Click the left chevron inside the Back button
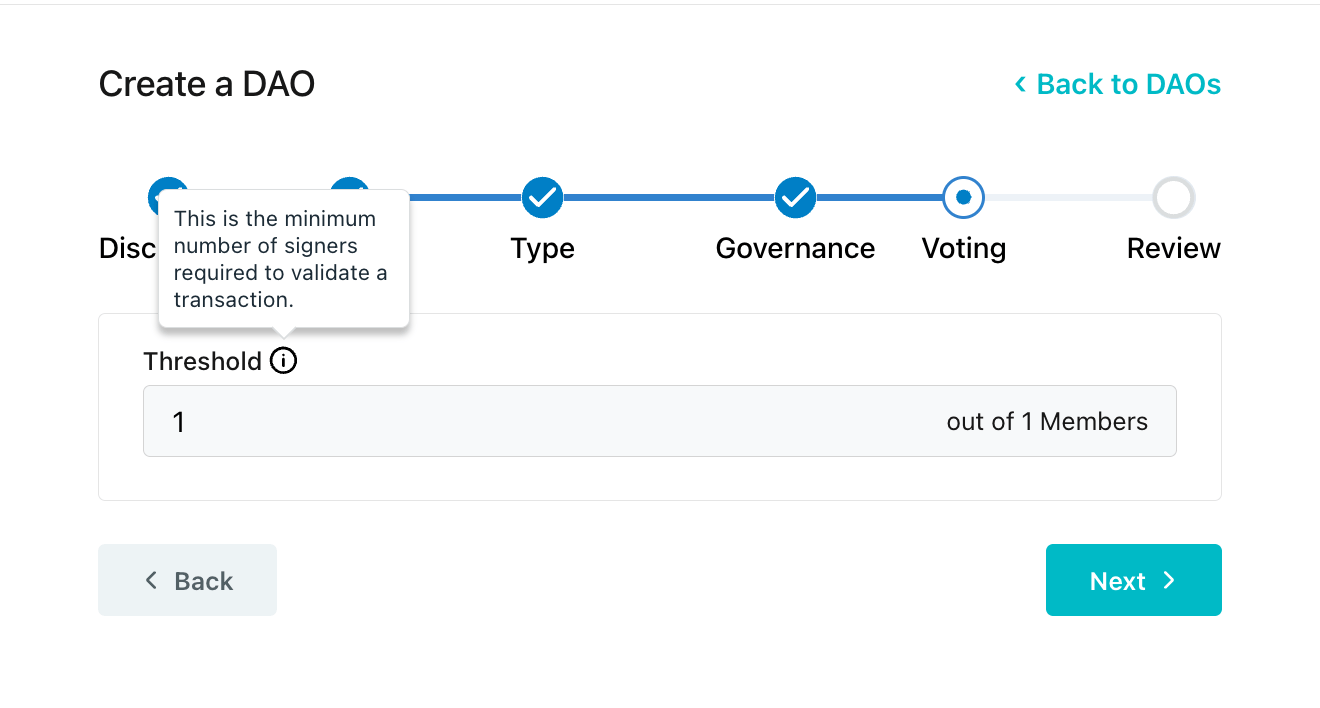 [x=151, y=580]
